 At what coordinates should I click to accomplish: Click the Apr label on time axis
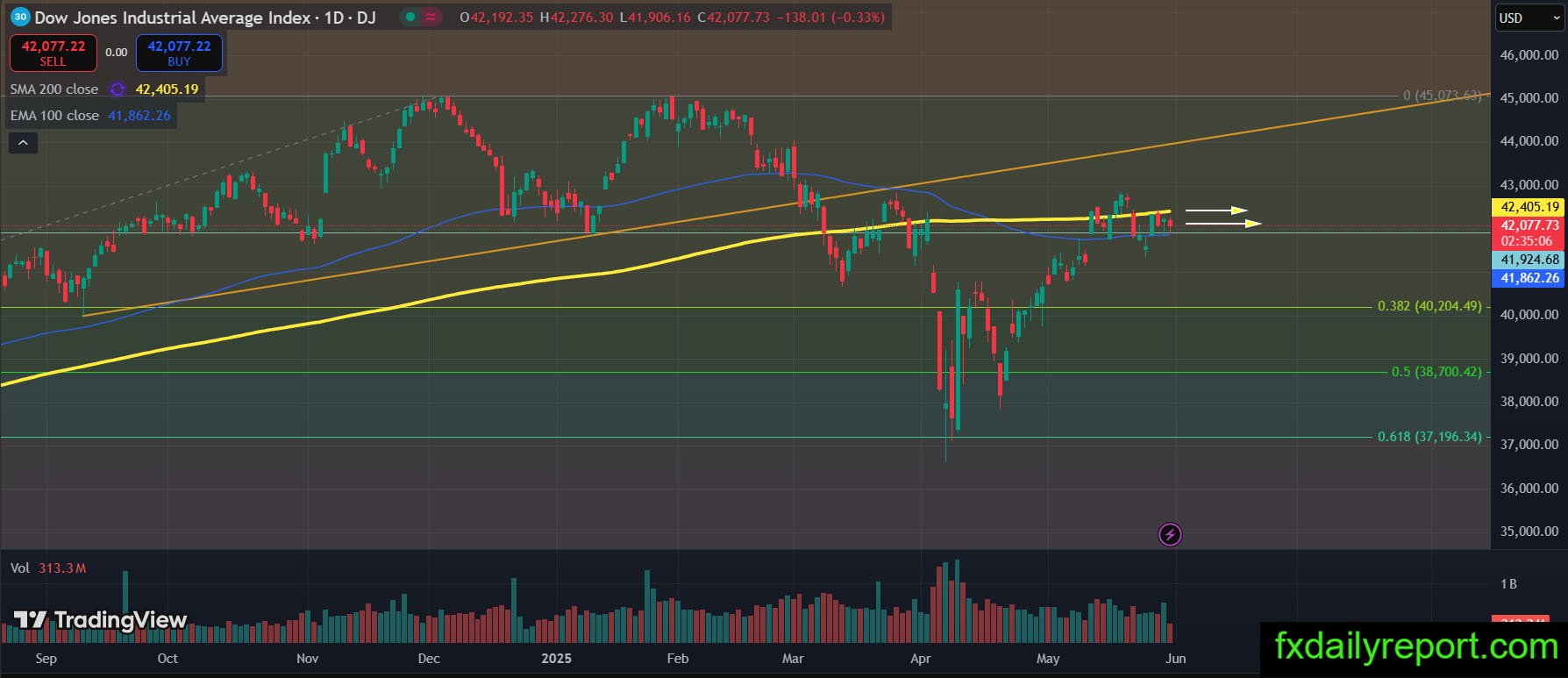pos(921,659)
